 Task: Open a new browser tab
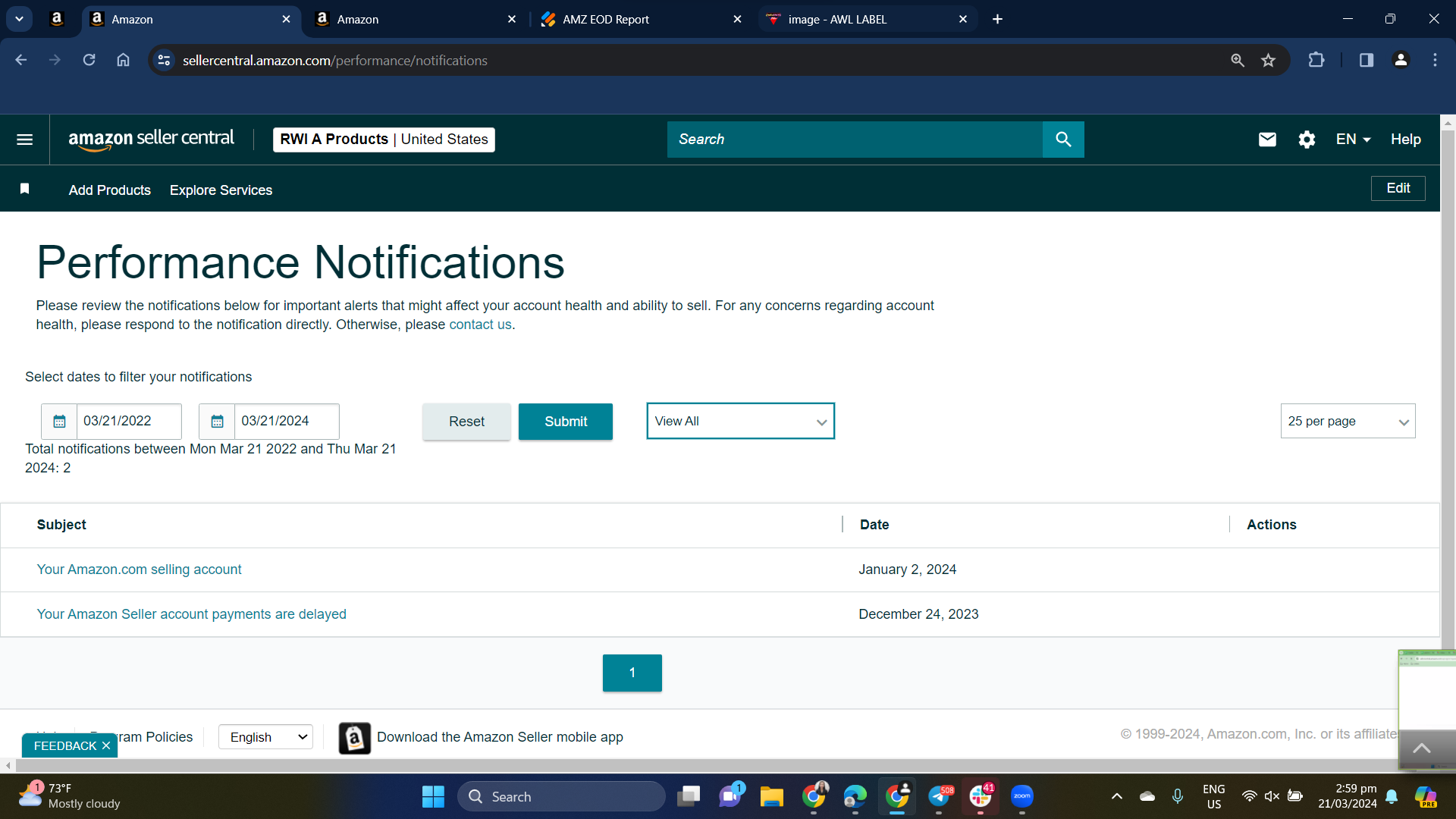[997, 19]
